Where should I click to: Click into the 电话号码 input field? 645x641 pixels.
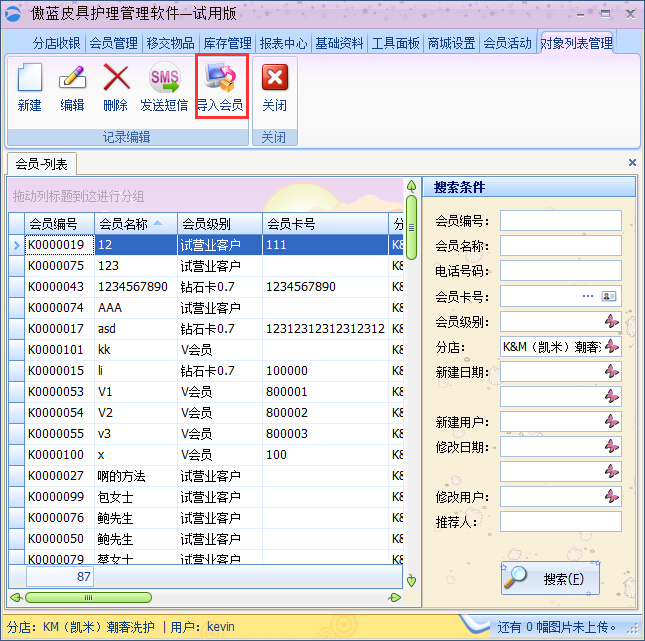(x=560, y=271)
